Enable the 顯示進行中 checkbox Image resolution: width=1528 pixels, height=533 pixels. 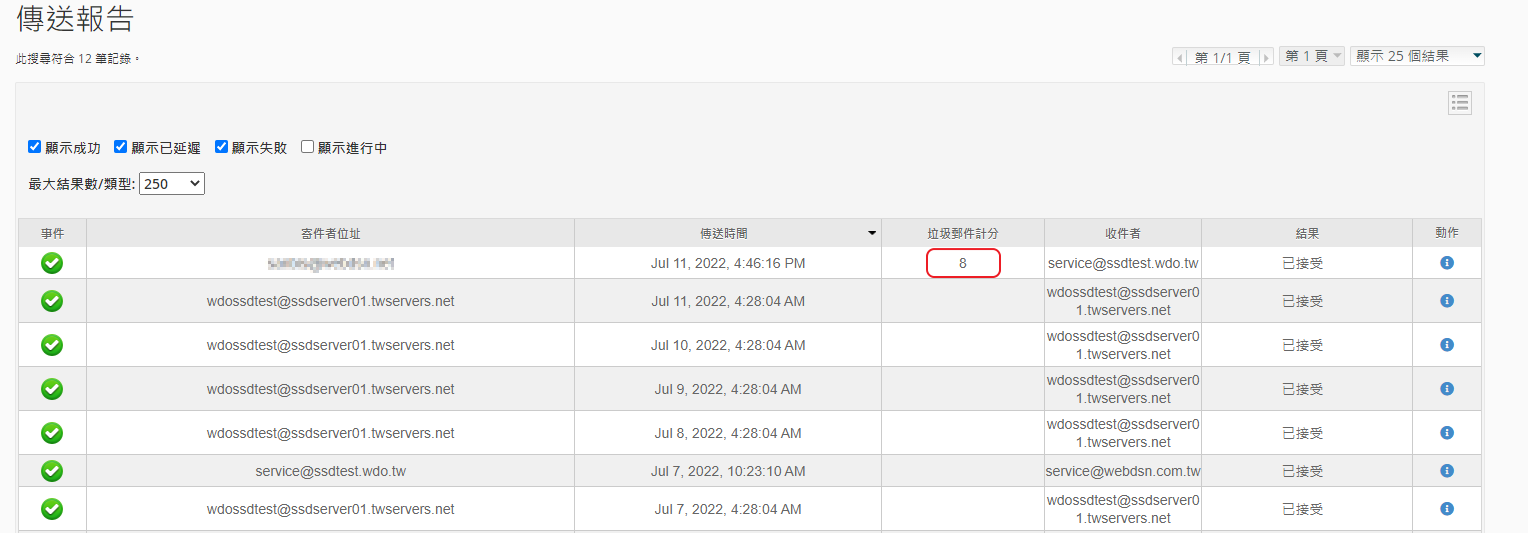click(x=308, y=147)
